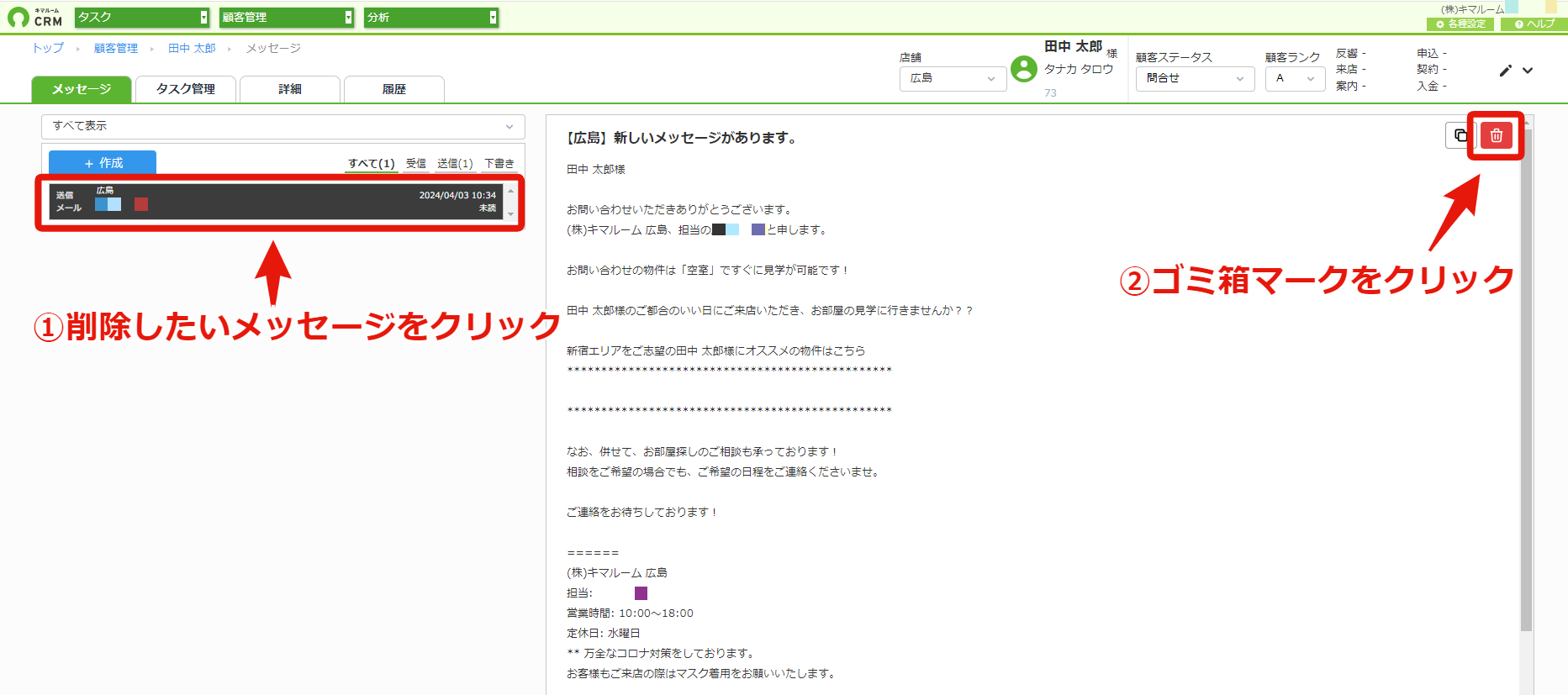Expand the 顧客ステータス dropdown showing 問合せ
This screenshot has width=1568, height=695.
point(1195,78)
